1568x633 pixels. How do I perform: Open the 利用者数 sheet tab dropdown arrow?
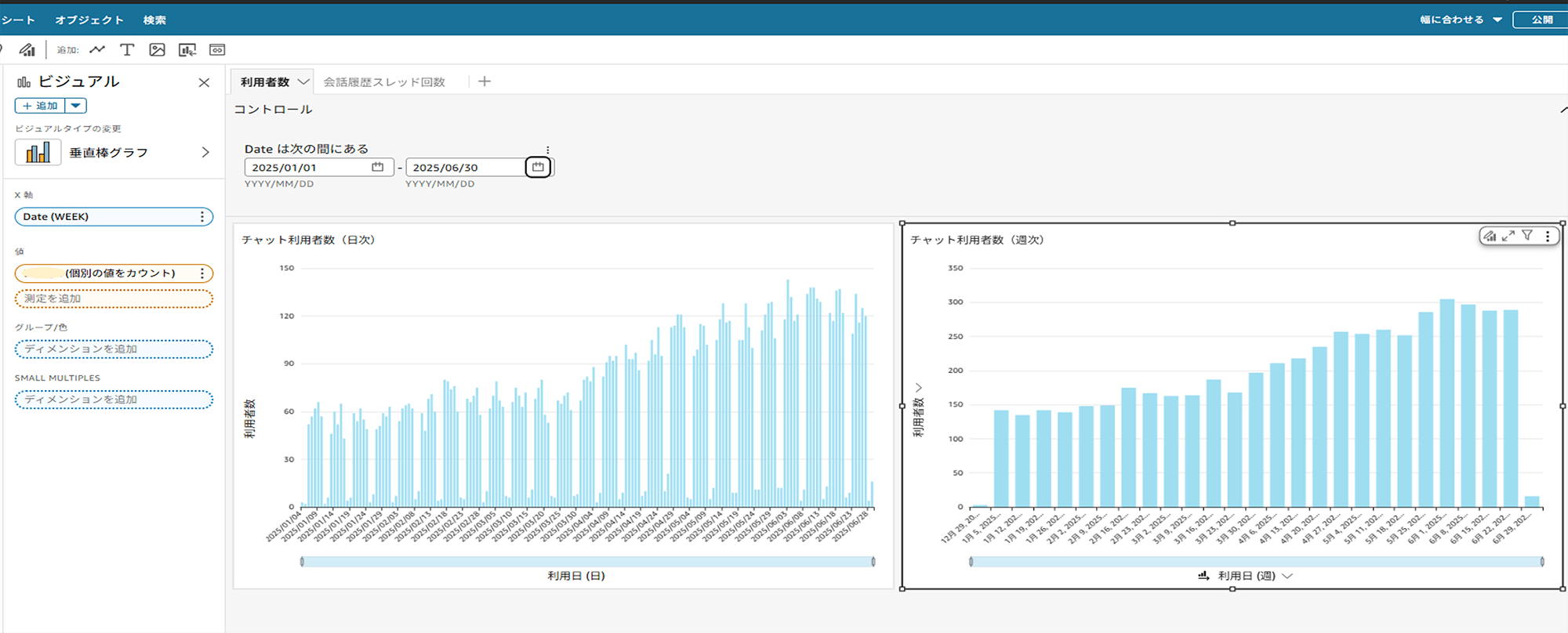pyautogui.click(x=303, y=81)
